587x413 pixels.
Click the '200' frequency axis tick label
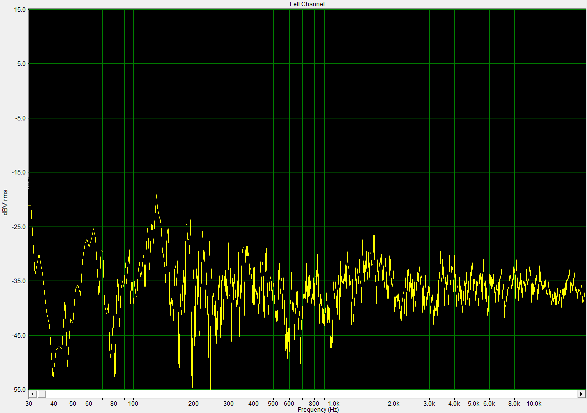click(193, 404)
